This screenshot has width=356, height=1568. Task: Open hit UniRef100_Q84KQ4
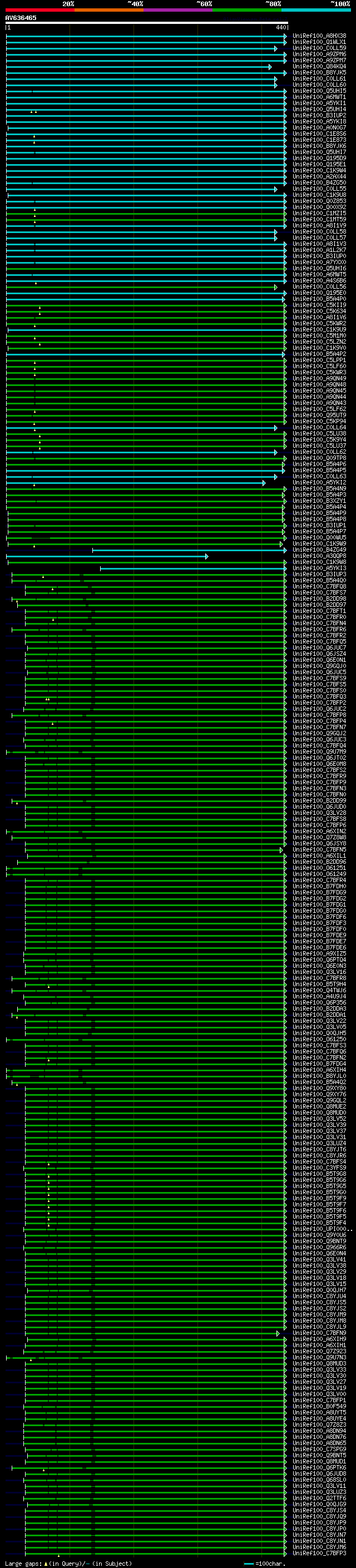319,66
